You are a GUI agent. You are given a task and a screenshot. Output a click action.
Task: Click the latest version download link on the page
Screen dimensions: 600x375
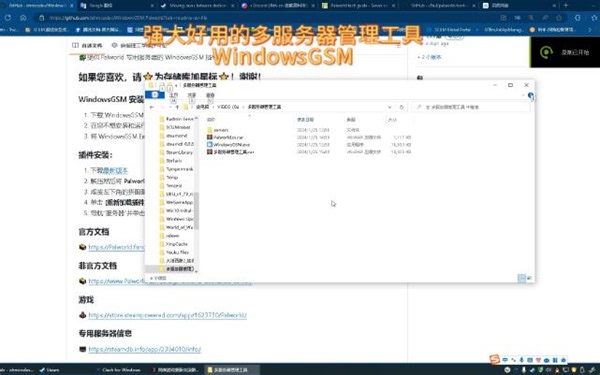(x=115, y=170)
